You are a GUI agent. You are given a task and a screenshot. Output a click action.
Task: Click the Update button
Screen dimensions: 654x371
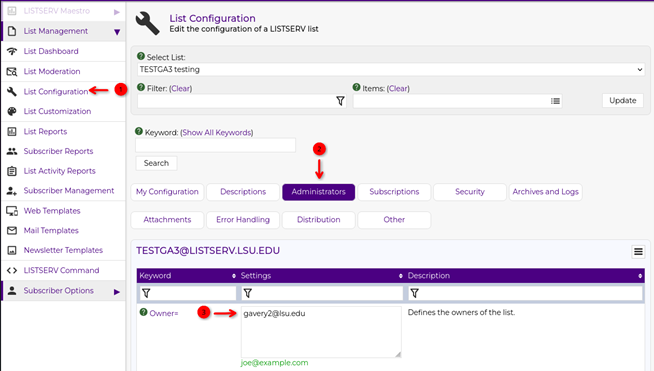(x=623, y=101)
